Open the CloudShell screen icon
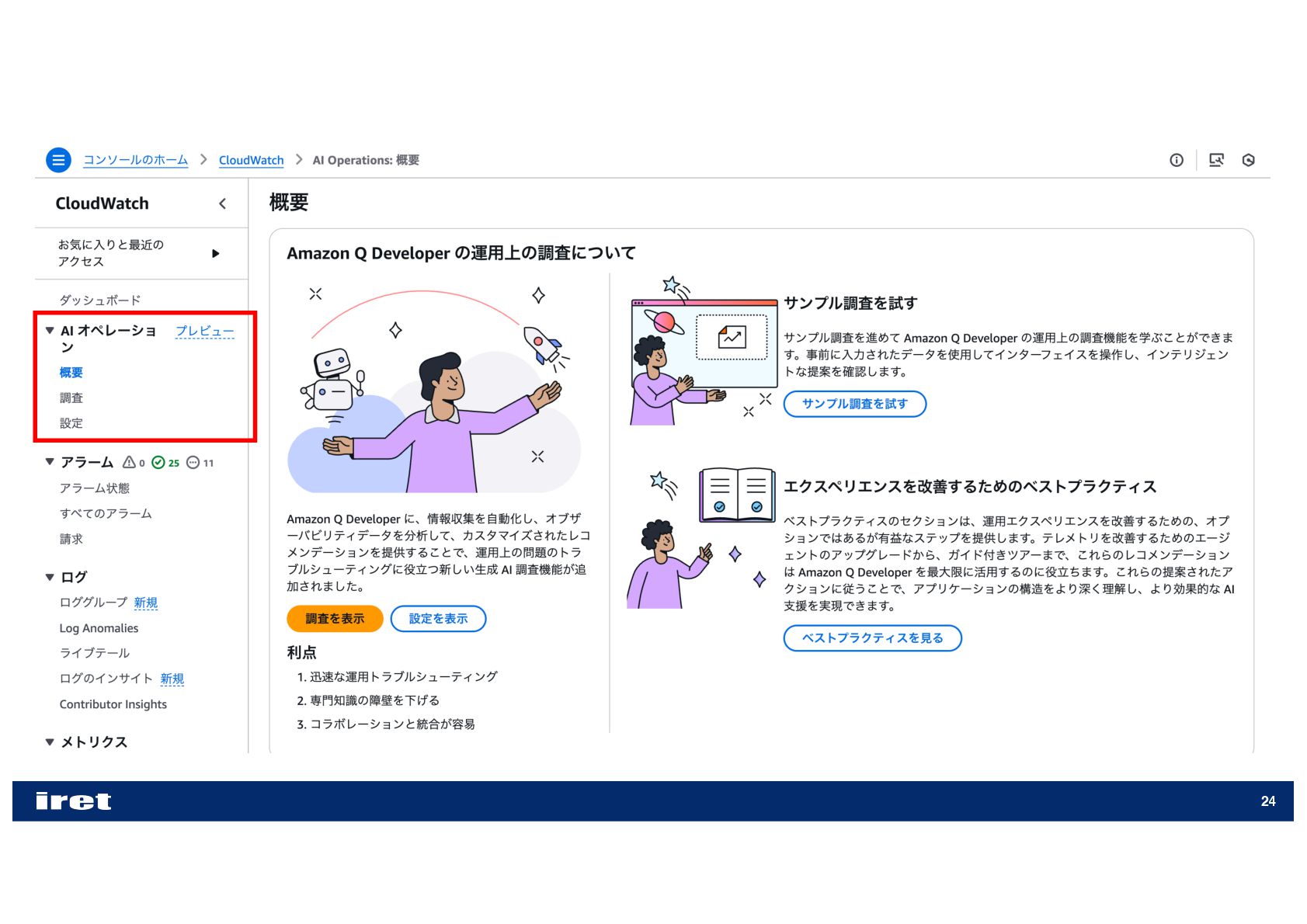 point(1217,160)
